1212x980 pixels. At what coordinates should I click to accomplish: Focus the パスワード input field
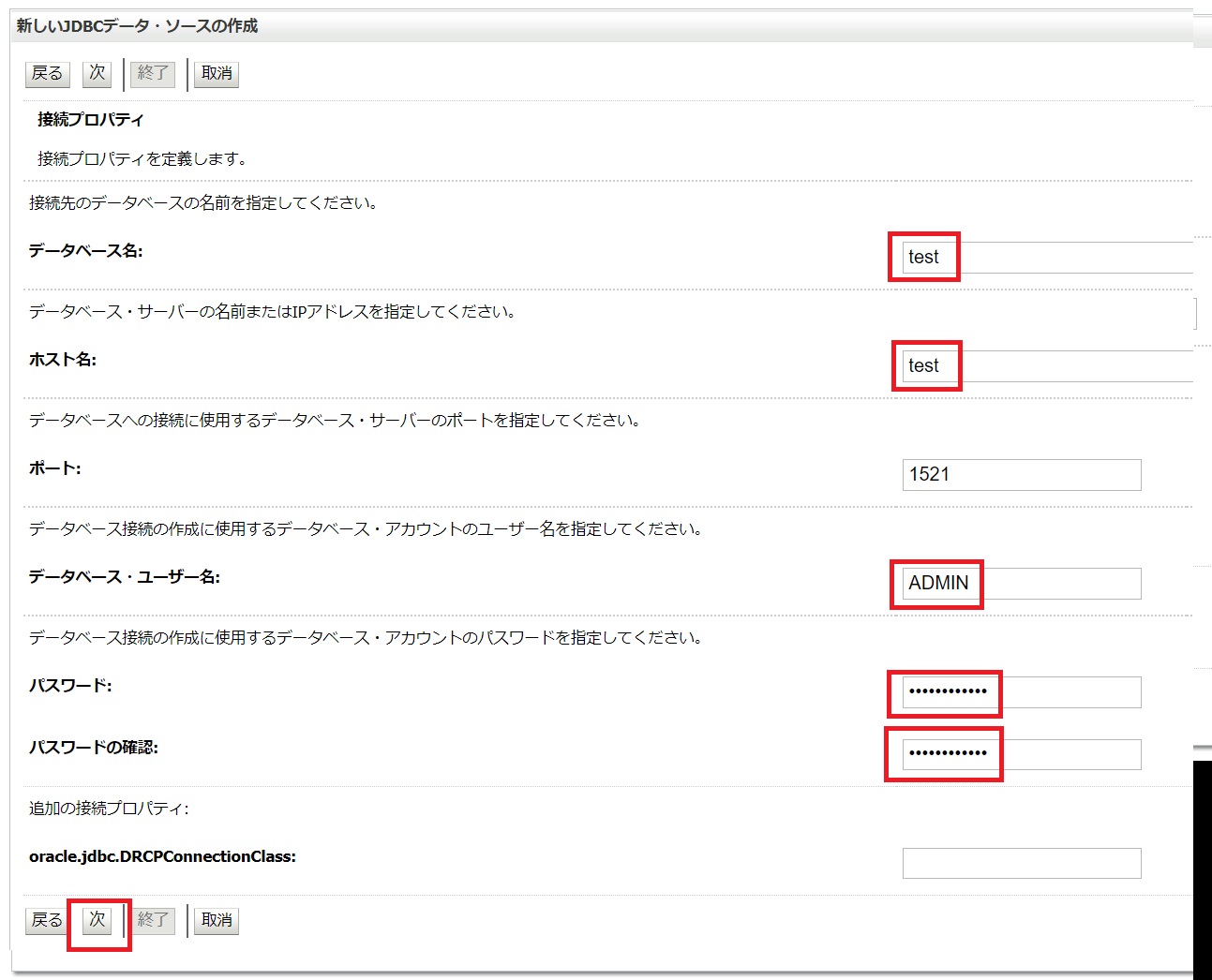[x=1021, y=692]
